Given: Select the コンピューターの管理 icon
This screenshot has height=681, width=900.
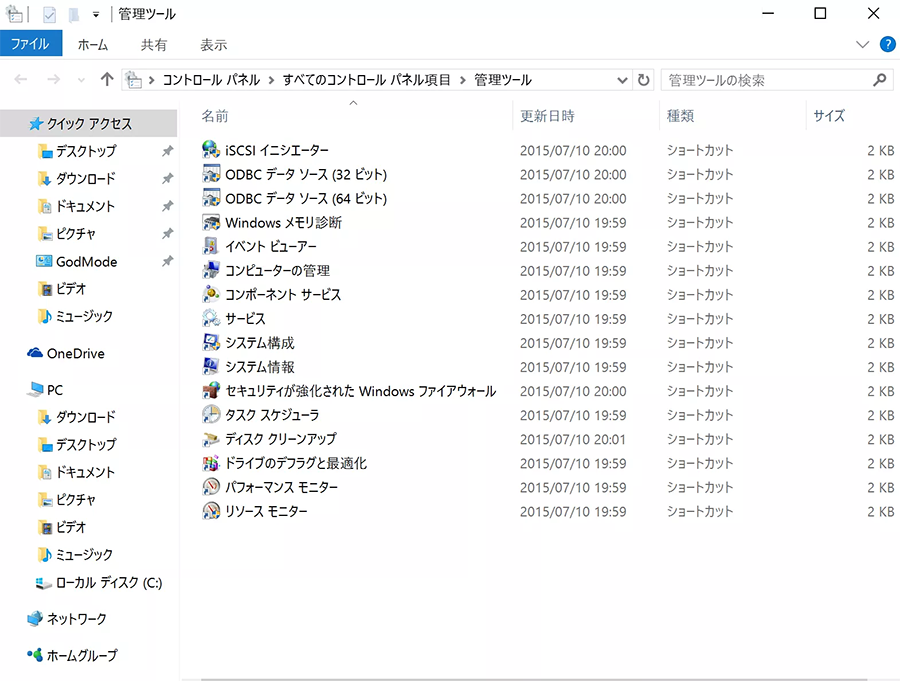Looking at the screenshot, I should [x=211, y=270].
